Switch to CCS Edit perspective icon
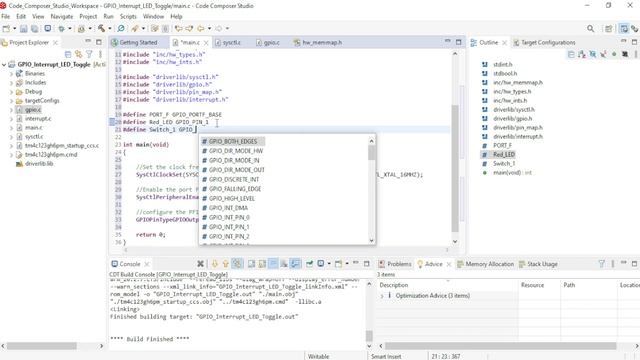The height and width of the screenshot is (360, 640). coord(624,29)
